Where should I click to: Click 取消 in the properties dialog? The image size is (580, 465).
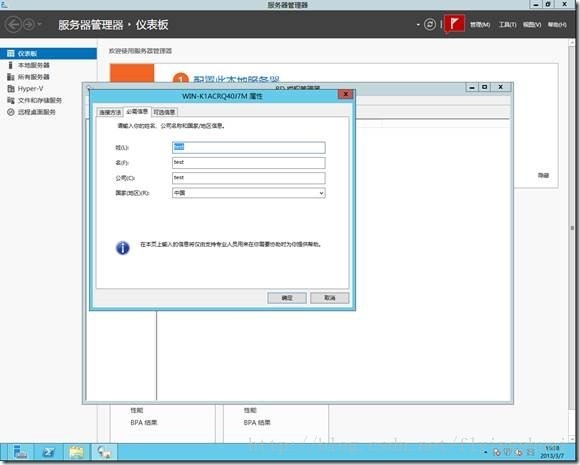[329, 298]
